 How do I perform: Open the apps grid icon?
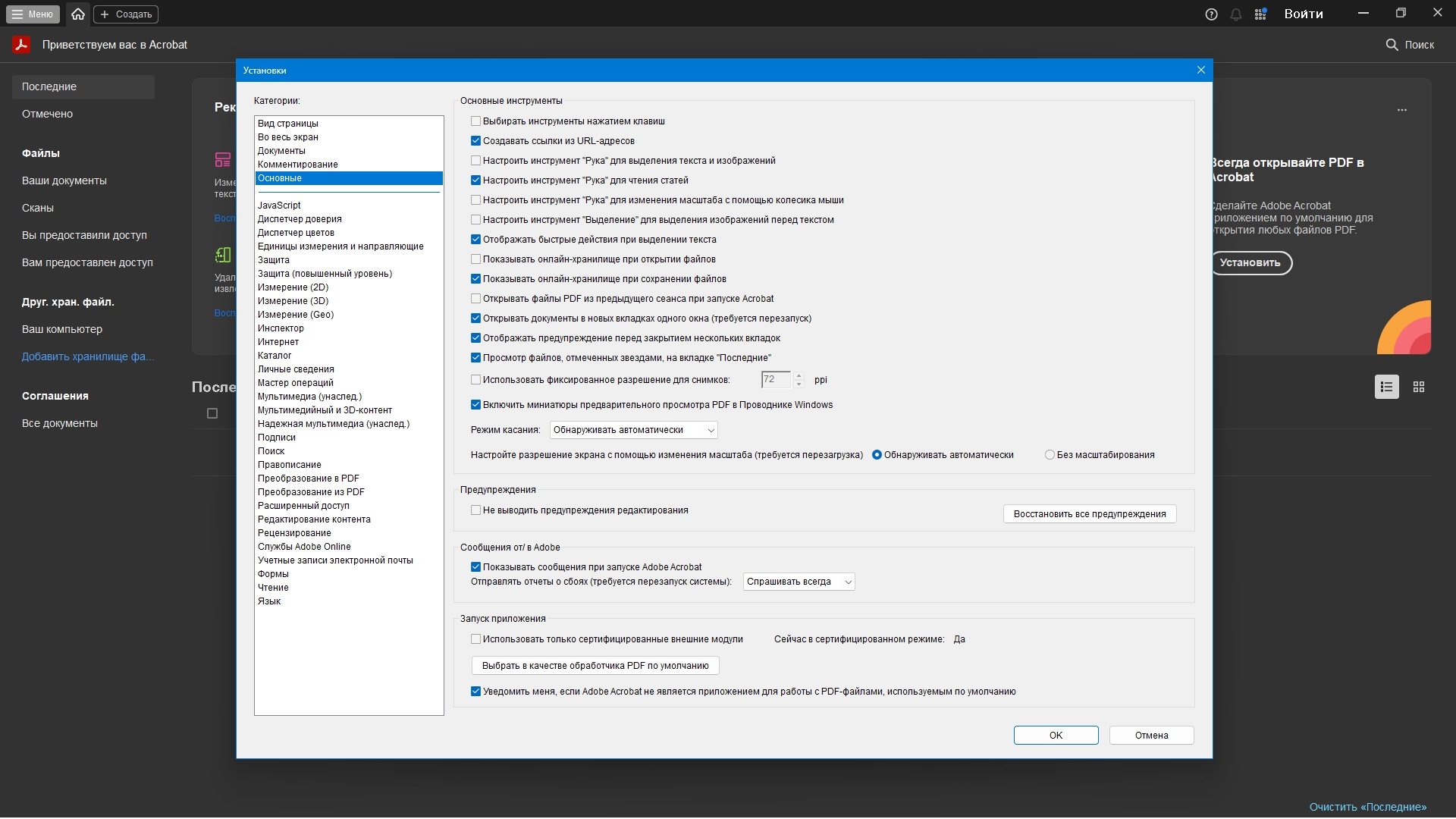pos(1260,14)
